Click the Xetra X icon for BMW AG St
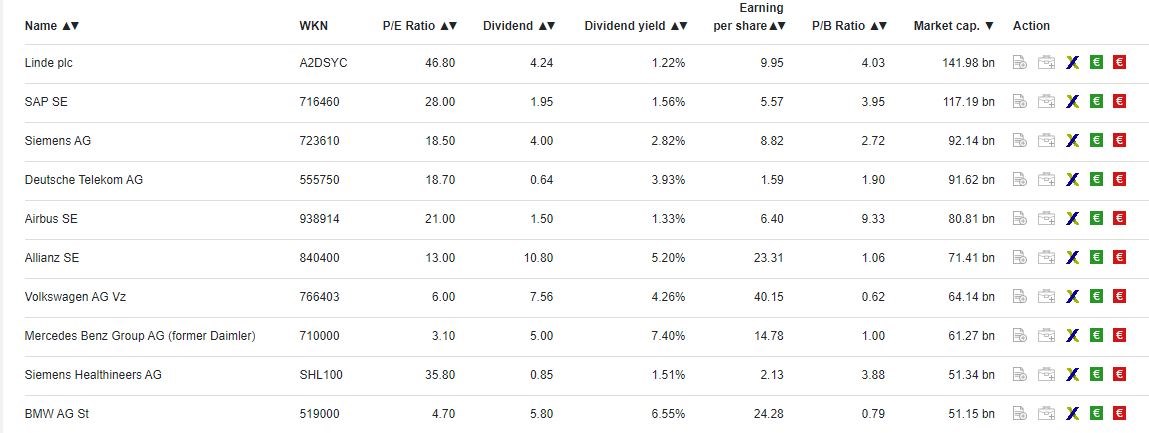1149x433 pixels. (x=1072, y=414)
